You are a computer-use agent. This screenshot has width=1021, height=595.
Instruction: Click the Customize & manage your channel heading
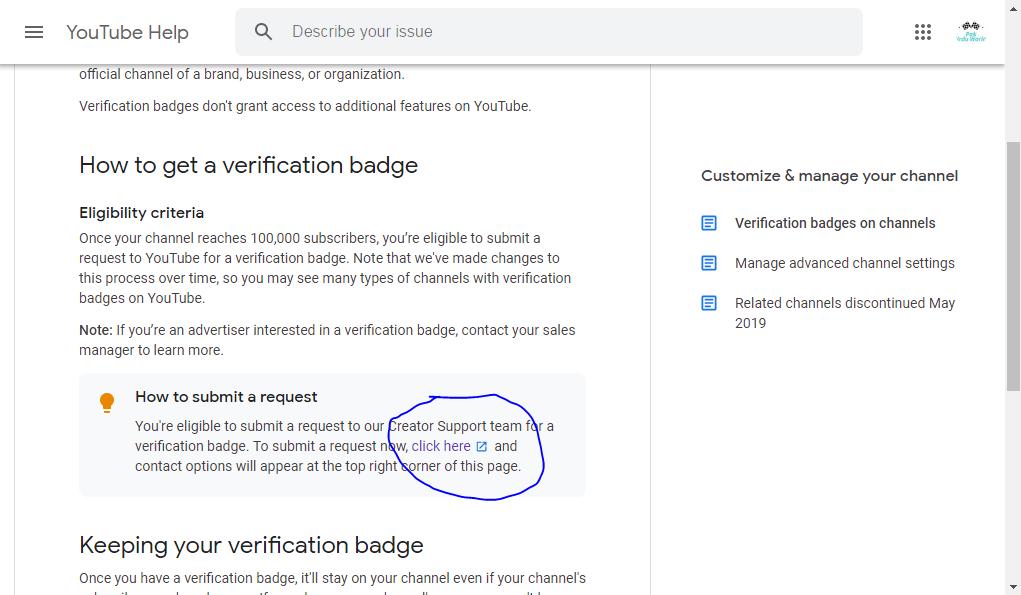pos(829,176)
